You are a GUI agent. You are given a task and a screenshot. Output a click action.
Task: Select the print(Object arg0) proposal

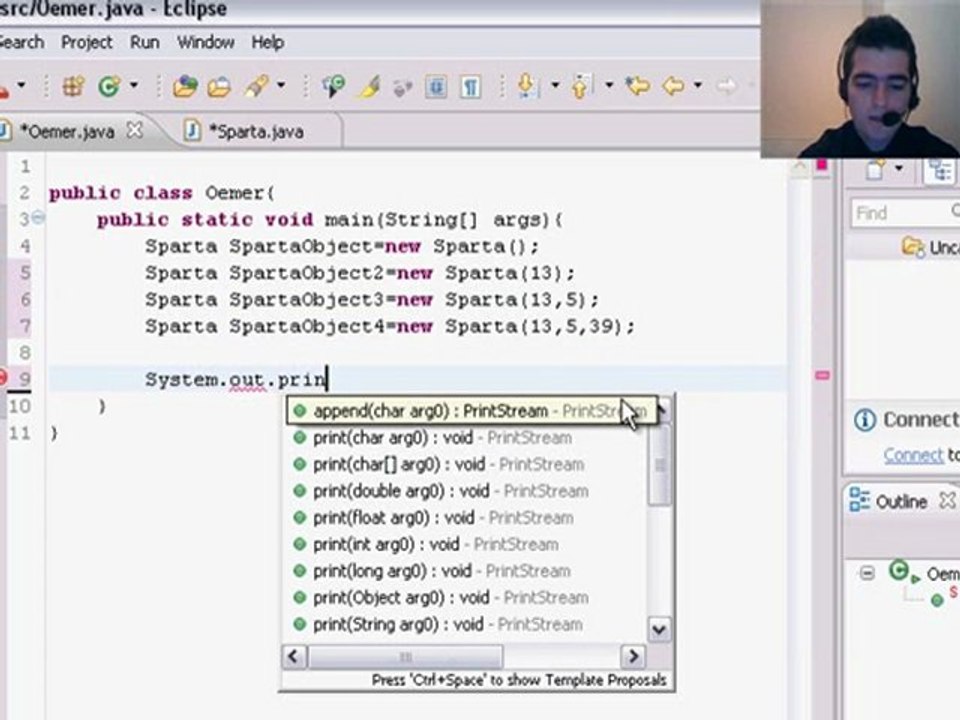(x=463, y=598)
